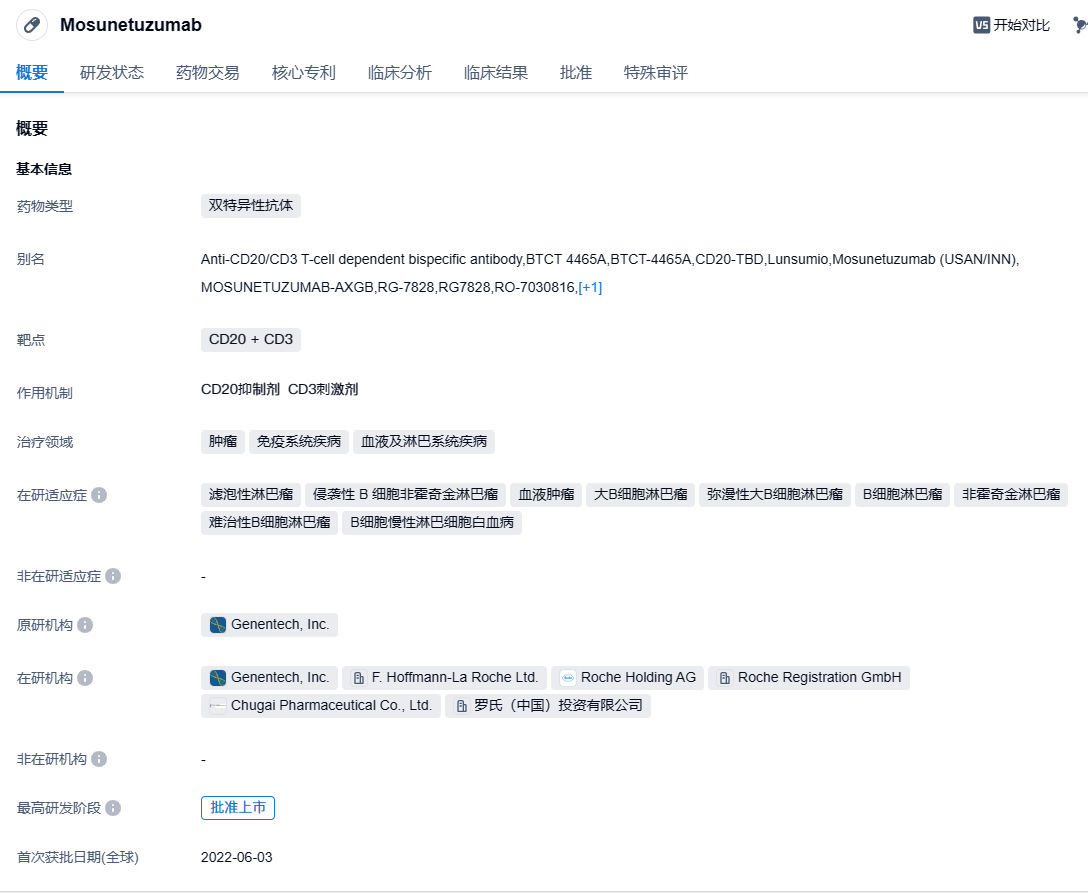Switch to the 研发状态 tab
Viewport: 1088px width, 893px height.
click(112, 72)
